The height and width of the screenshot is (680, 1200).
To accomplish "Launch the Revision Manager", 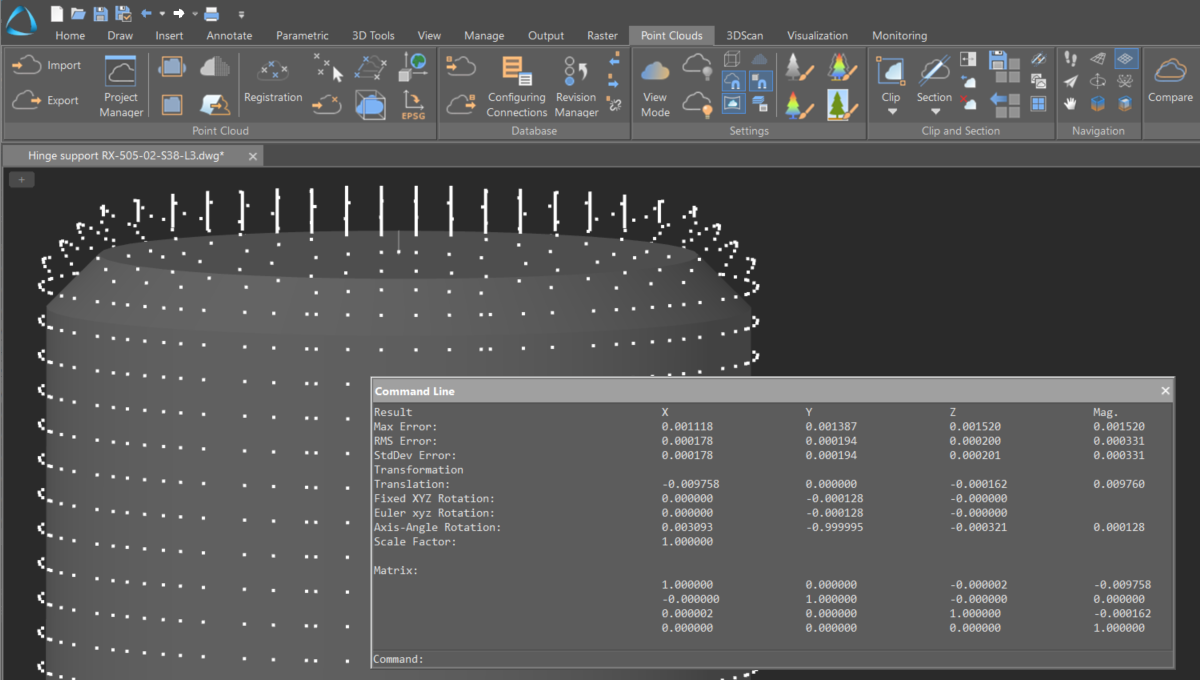I will [x=576, y=85].
